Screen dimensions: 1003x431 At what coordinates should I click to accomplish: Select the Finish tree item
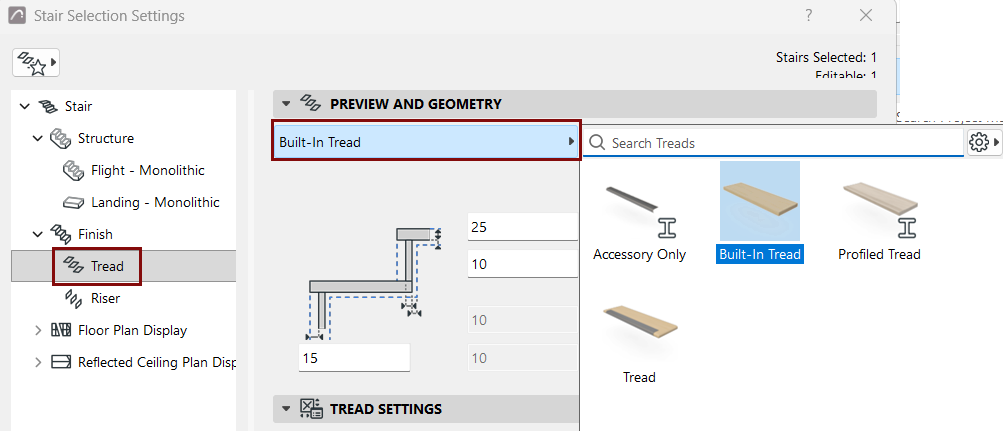[x=95, y=234]
